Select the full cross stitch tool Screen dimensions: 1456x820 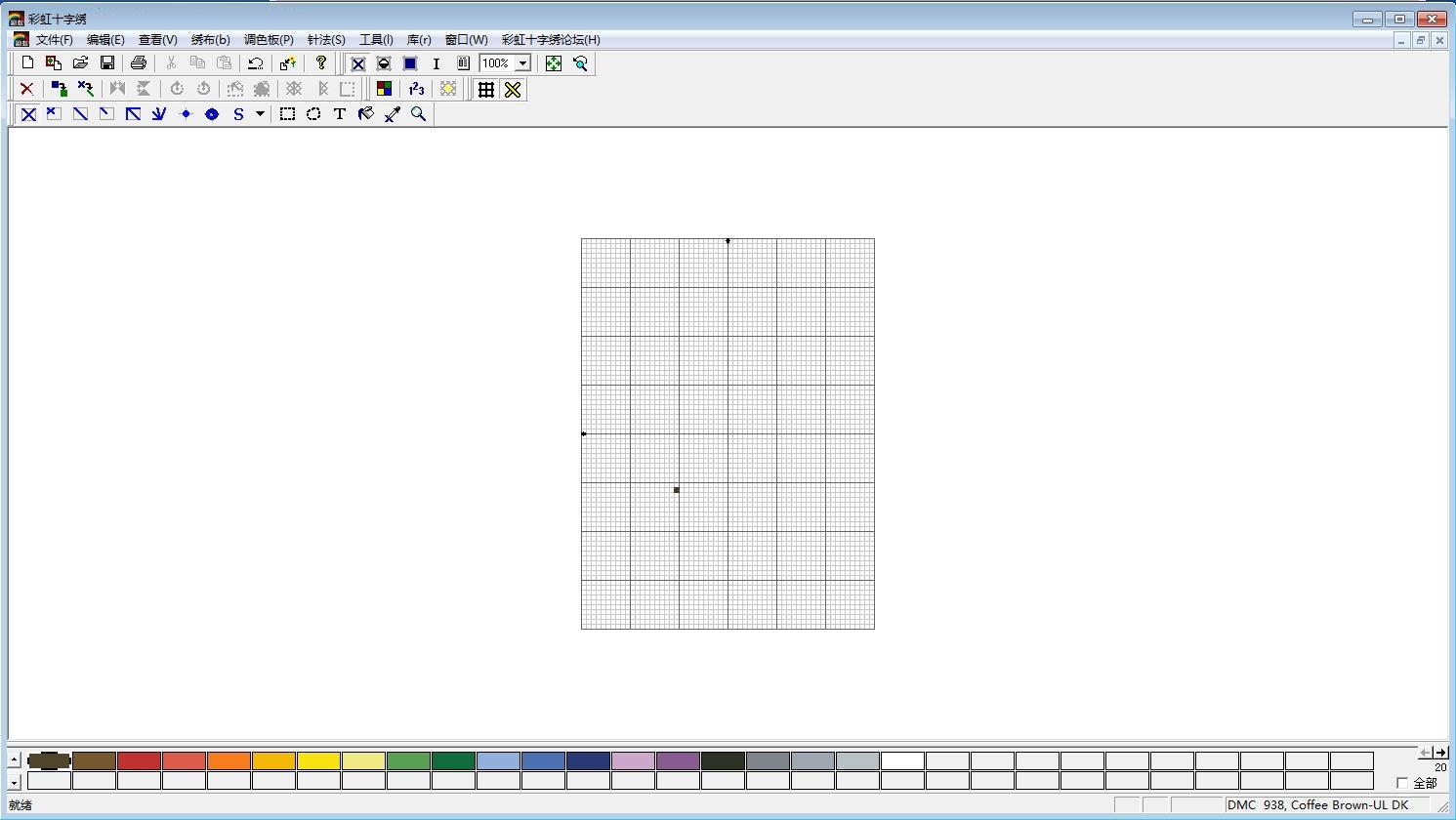point(28,114)
